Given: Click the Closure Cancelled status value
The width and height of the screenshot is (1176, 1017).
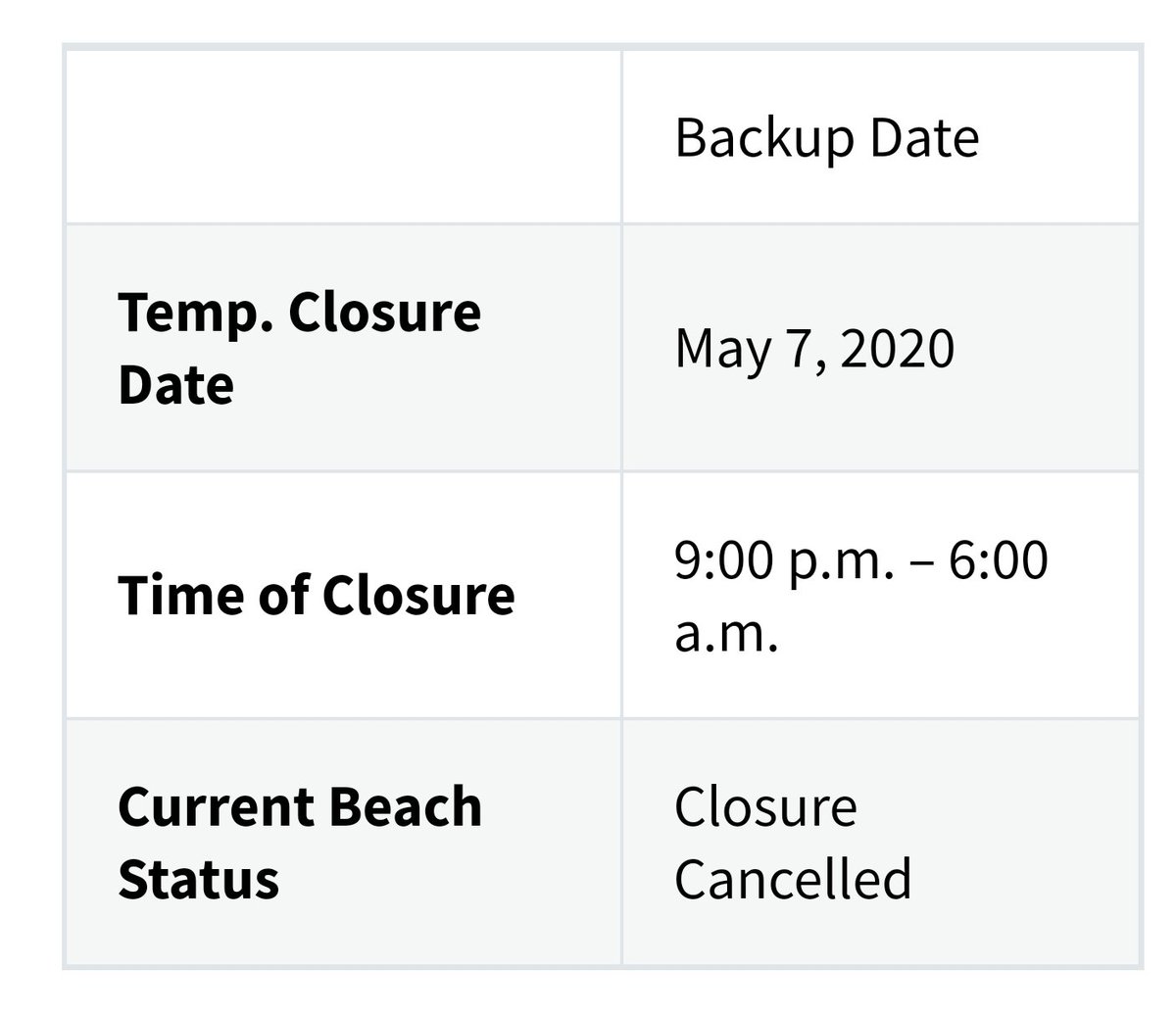Looking at the screenshot, I should point(792,842).
